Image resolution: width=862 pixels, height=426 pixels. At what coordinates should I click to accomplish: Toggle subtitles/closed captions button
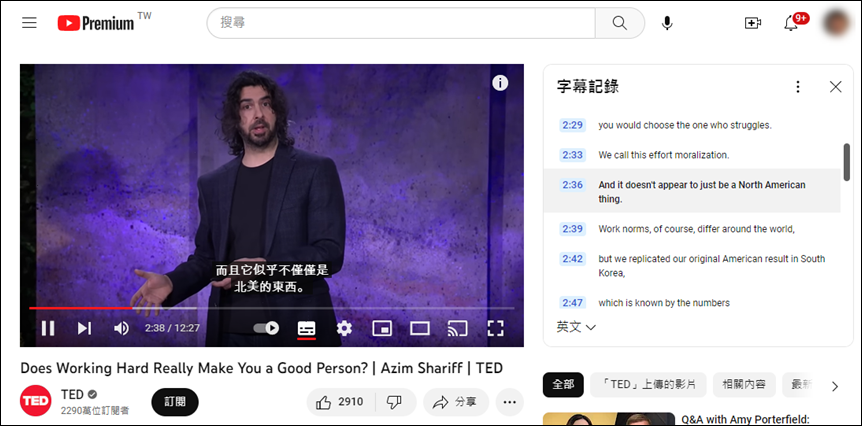307,329
